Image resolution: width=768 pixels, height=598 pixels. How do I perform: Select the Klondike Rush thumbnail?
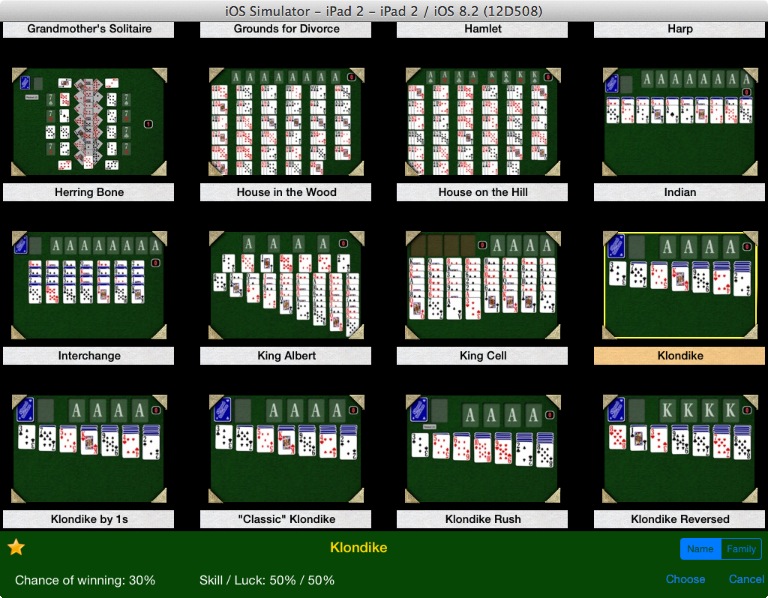tap(483, 449)
